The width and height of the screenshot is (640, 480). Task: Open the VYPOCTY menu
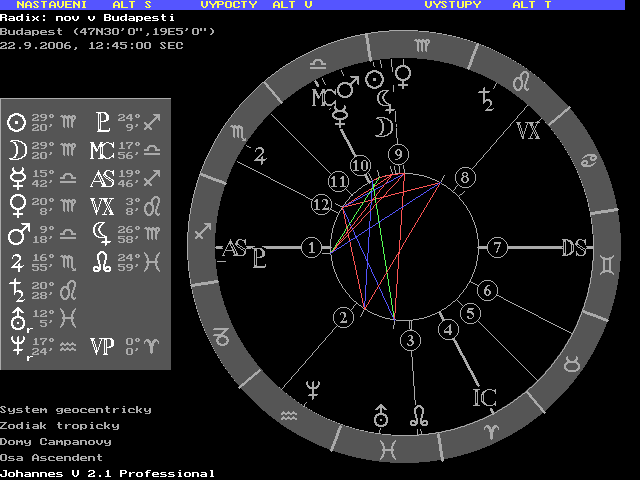(228, 5)
